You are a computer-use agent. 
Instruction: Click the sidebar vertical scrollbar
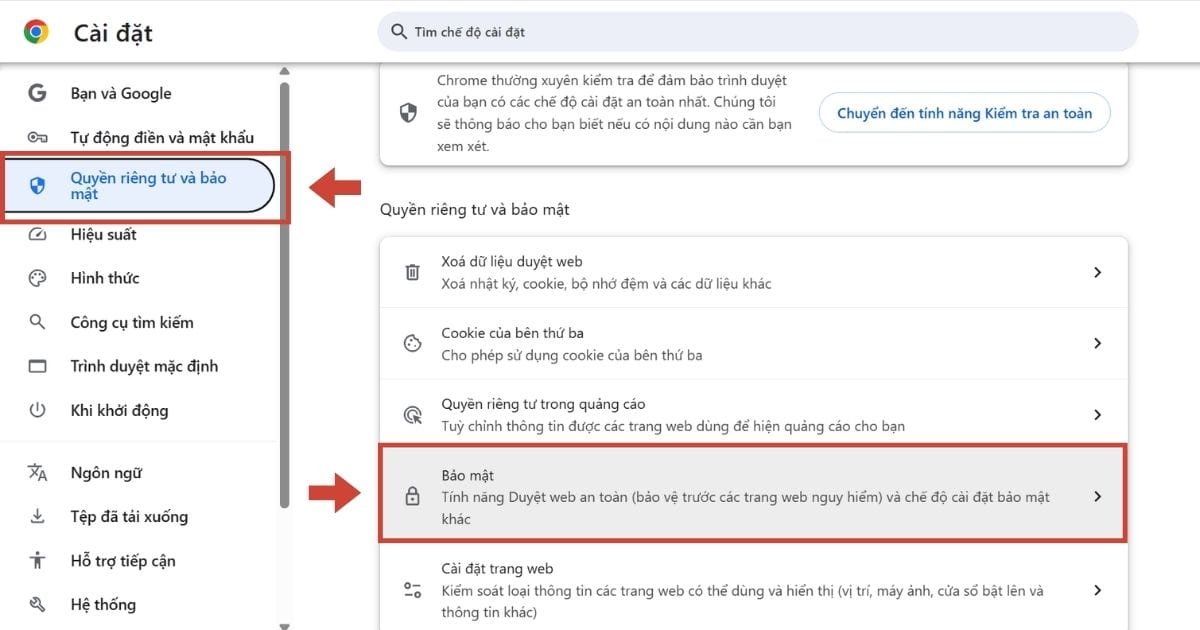tap(284, 300)
